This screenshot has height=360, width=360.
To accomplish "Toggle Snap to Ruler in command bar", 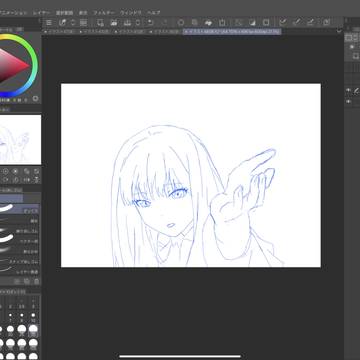I will click(x=283, y=23).
